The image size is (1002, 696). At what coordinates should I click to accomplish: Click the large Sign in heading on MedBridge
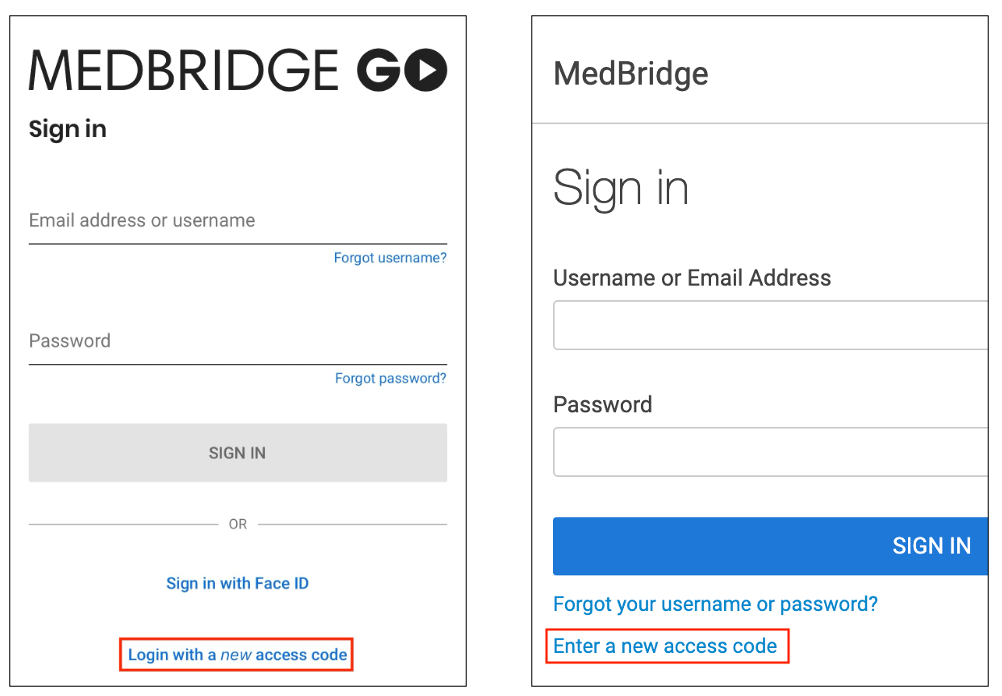tap(621, 187)
